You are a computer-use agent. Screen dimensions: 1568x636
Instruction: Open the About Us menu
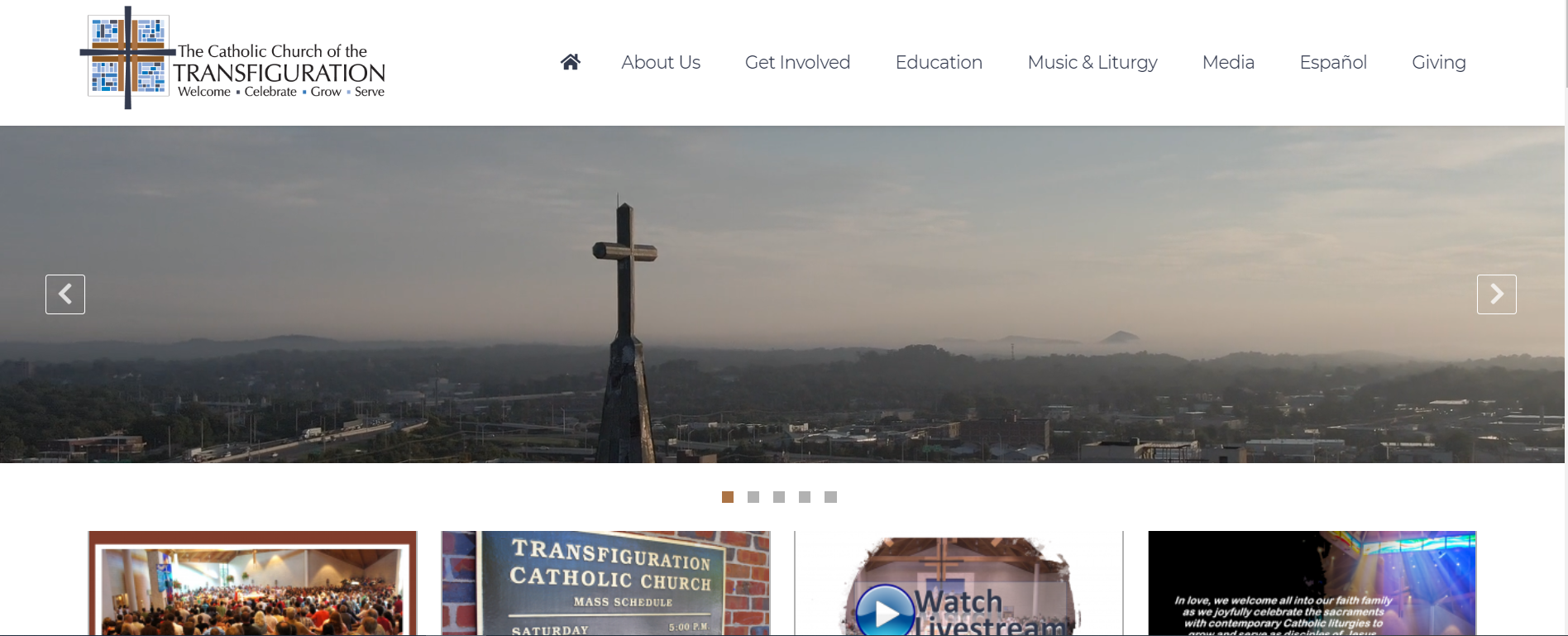tap(661, 63)
